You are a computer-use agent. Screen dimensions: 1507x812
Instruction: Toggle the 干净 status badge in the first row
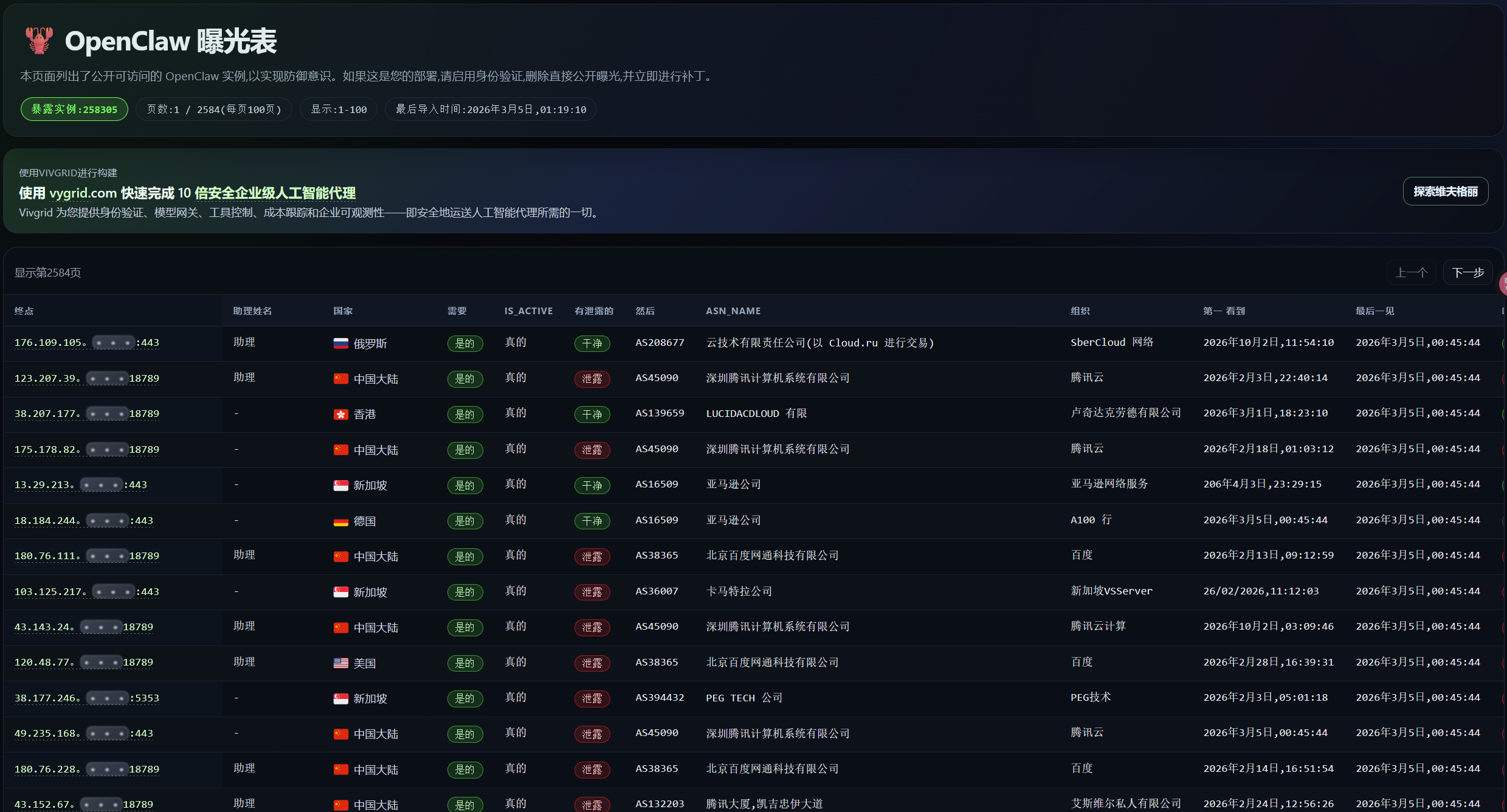[591, 343]
